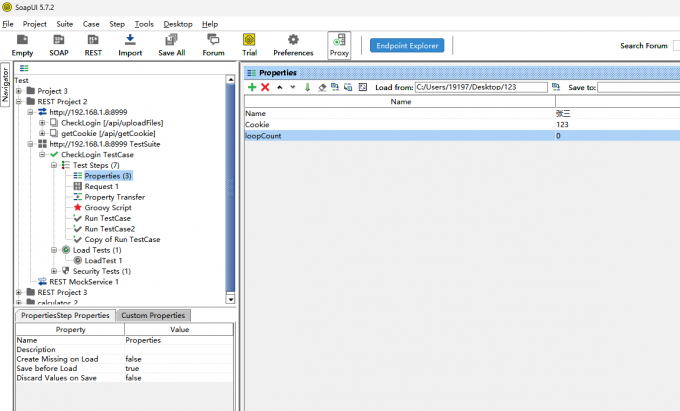Image resolution: width=680 pixels, height=411 pixels.
Task: Collapse http://192.168.1.8:8999 service node
Action: point(30,112)
